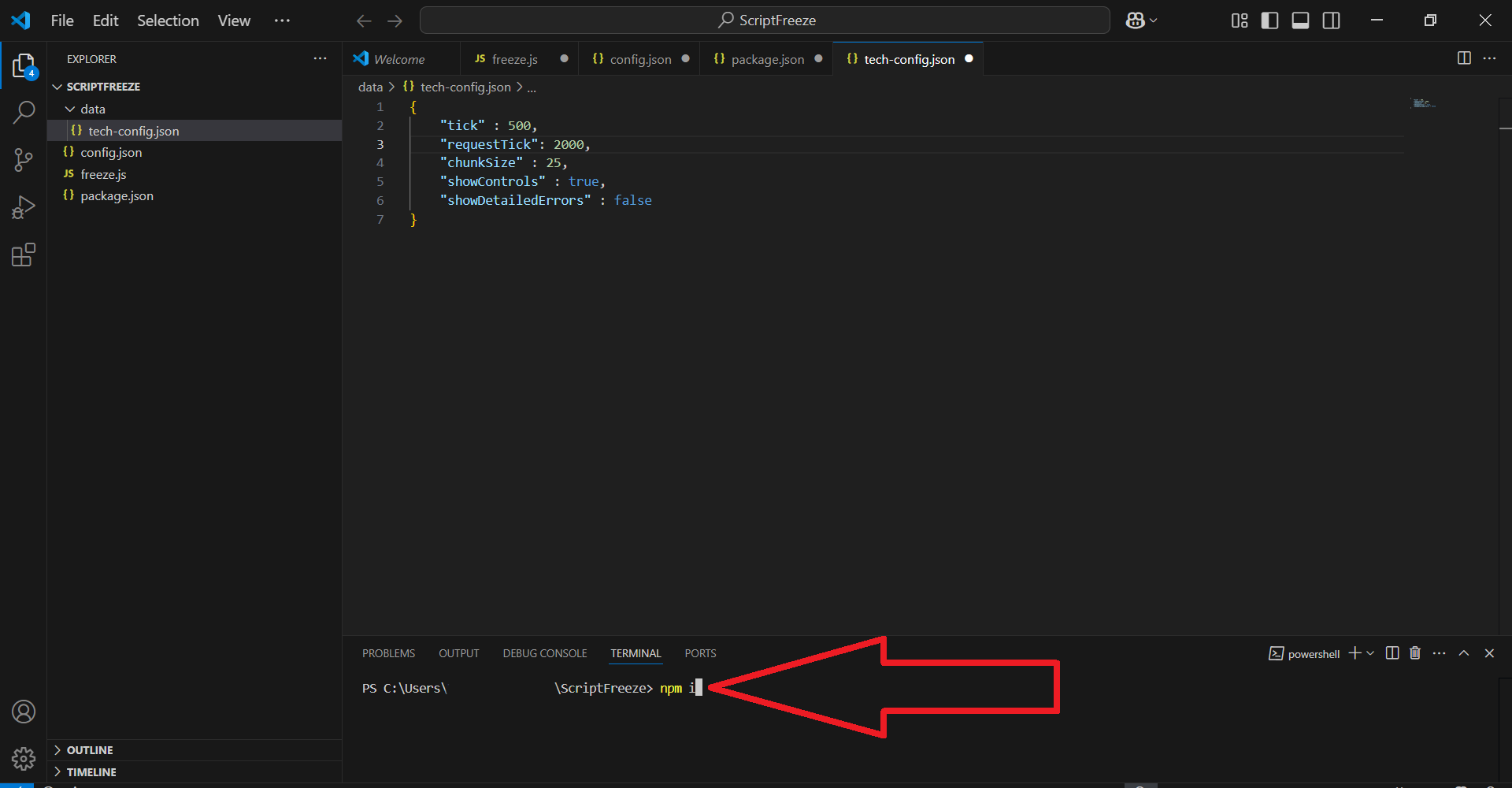
Task: Maximize the panel size with chevron
Action: (x=1464, y=653)
